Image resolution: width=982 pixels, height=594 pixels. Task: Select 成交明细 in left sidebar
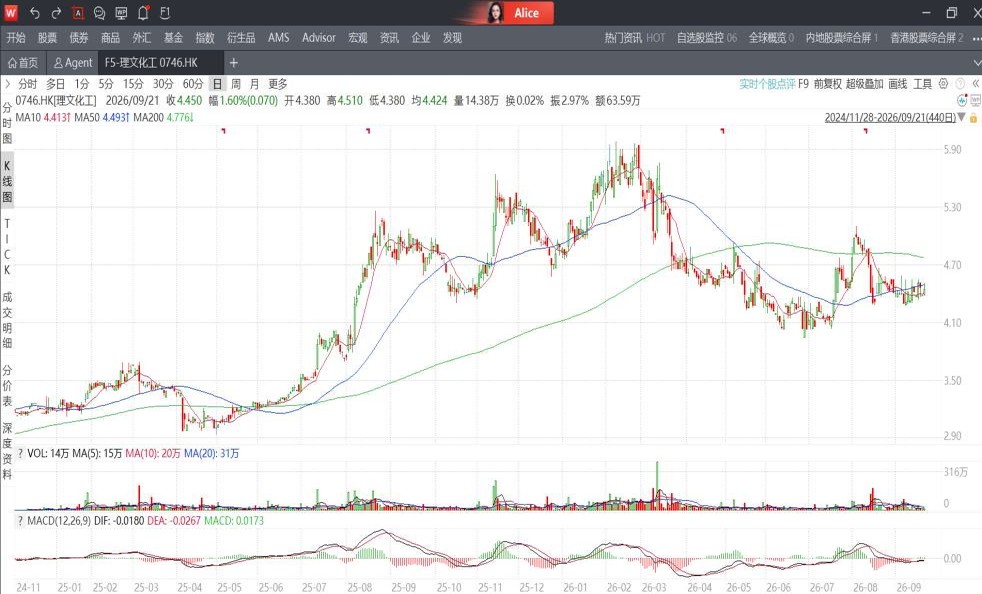[x=7, y=320]
